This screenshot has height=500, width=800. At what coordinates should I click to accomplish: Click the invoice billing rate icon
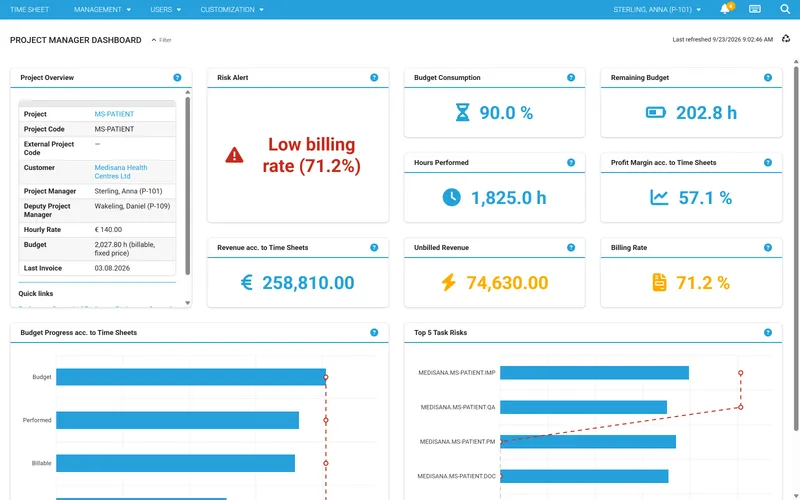click(659, 282)
